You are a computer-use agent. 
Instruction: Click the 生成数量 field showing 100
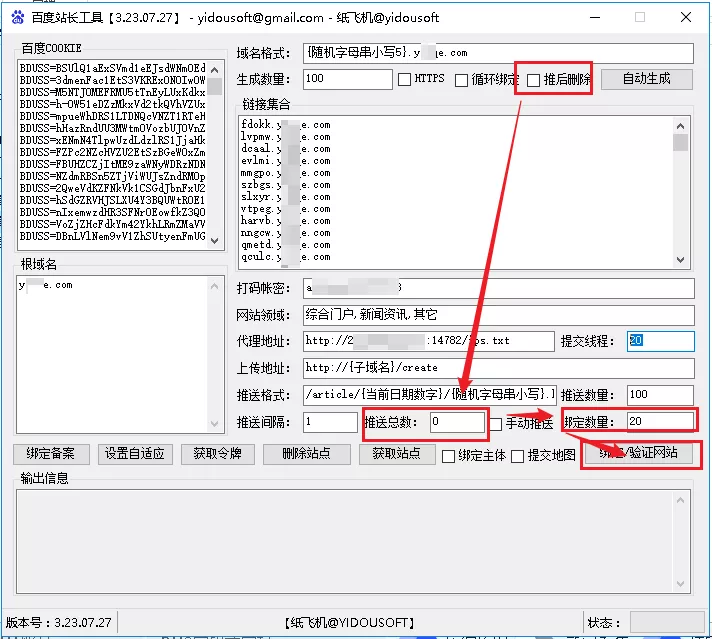coord(347,79)
